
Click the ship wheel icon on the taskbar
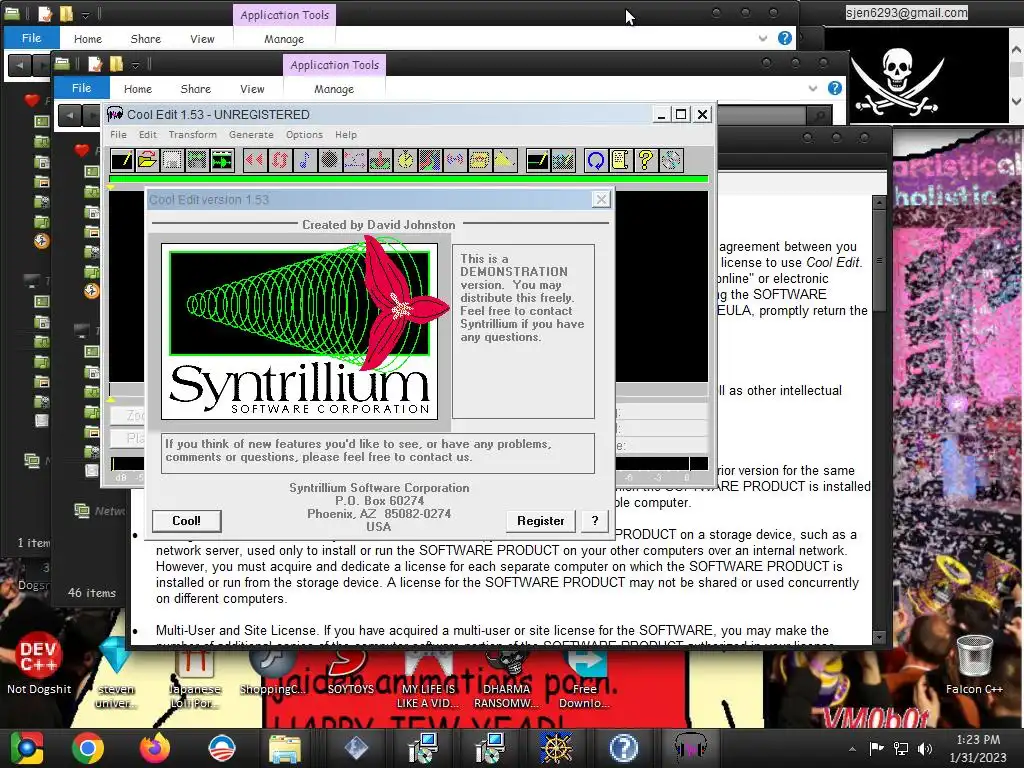(x=556, y=748)
